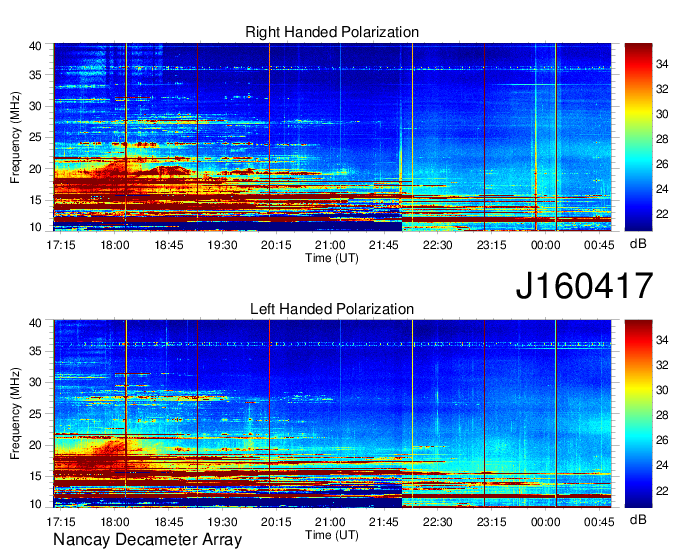Click 18:00 time tick on Left Handed plot
The image size is (680, 552).
[x=115, y=522]
